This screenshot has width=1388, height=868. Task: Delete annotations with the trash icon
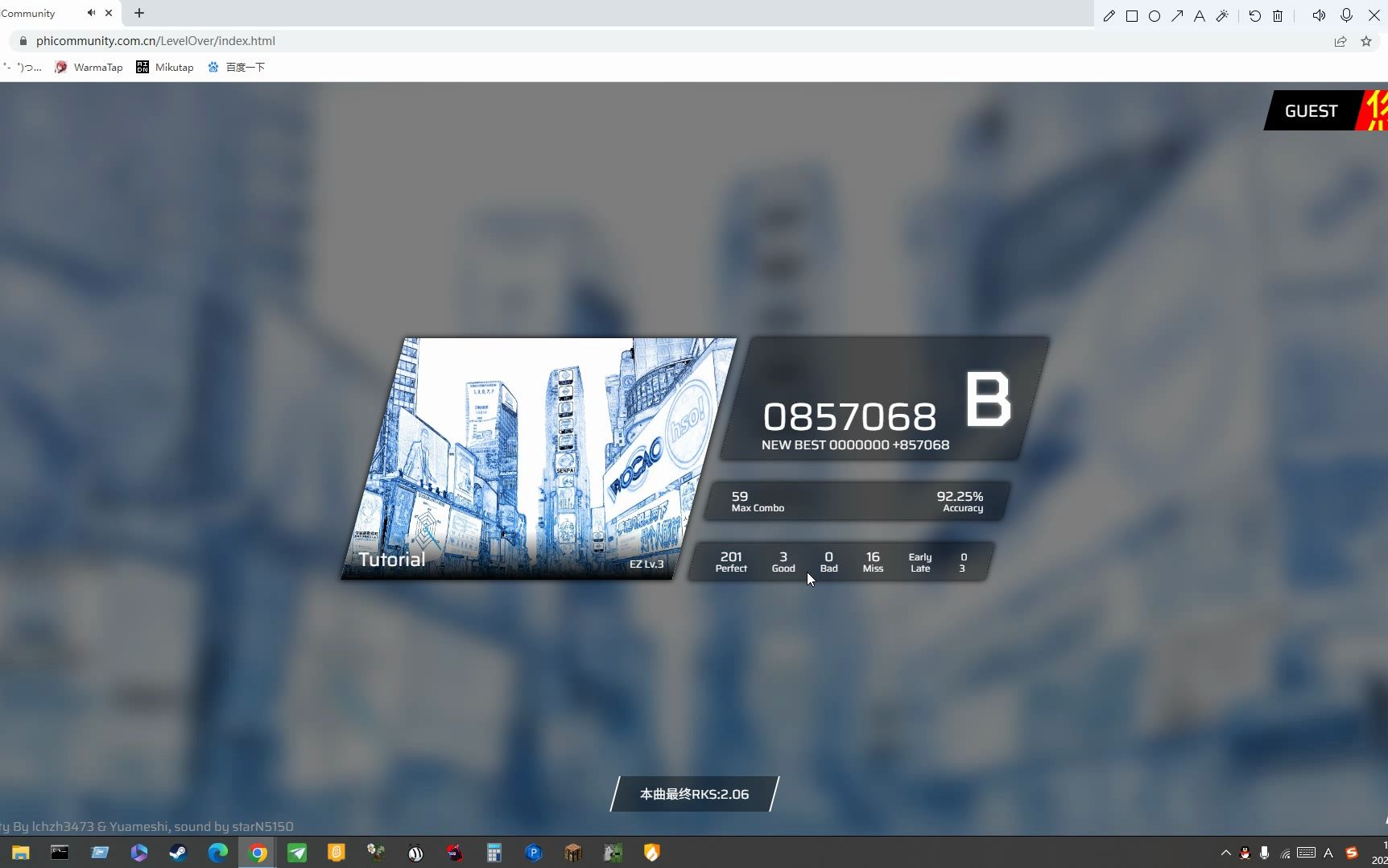[x=1278, y=16]
